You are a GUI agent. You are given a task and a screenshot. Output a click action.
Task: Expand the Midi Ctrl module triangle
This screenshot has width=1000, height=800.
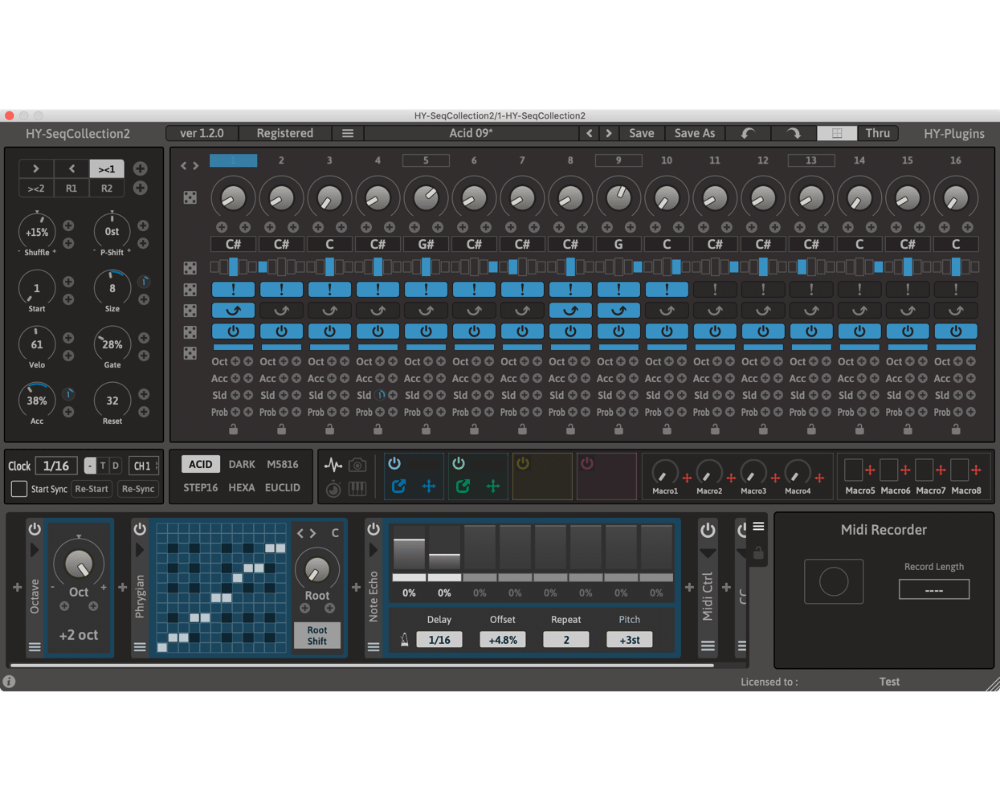click(x=708, y=553)
